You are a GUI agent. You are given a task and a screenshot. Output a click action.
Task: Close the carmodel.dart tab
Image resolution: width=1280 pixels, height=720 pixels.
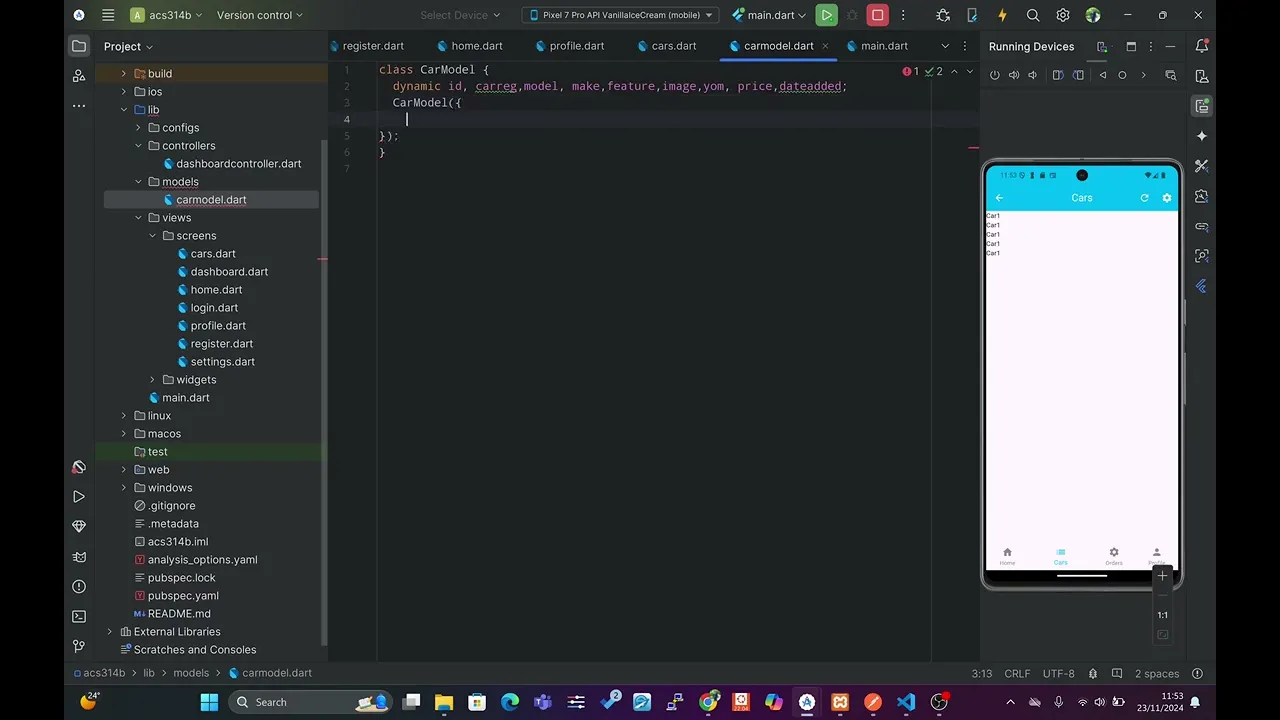click(x=824, y=46)
